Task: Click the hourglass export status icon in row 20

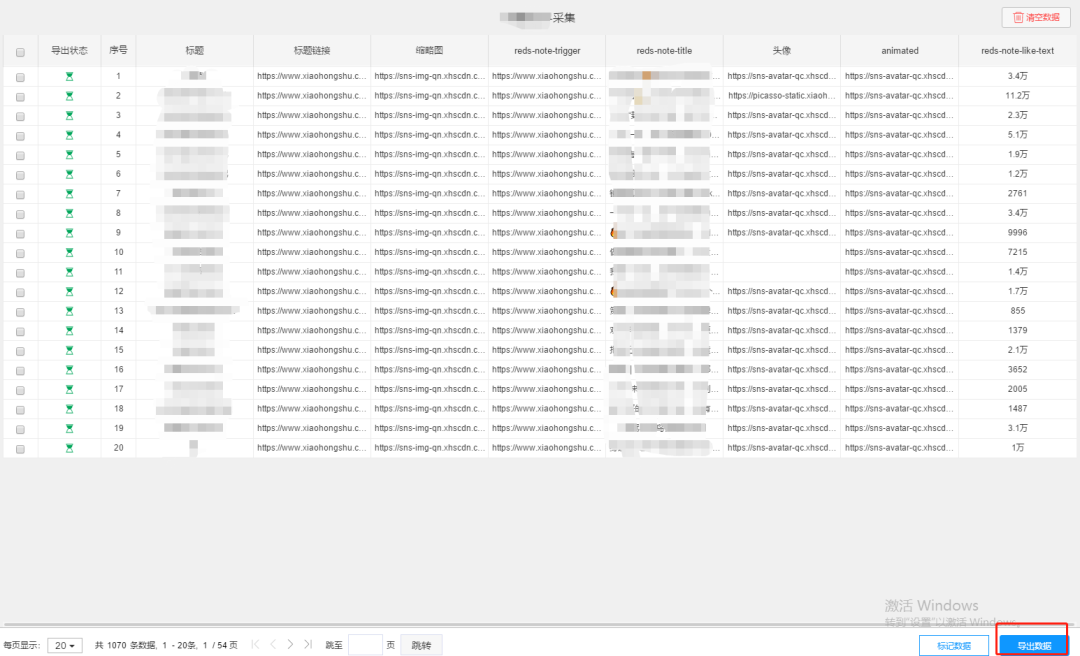Action: (x=69, y=448)
